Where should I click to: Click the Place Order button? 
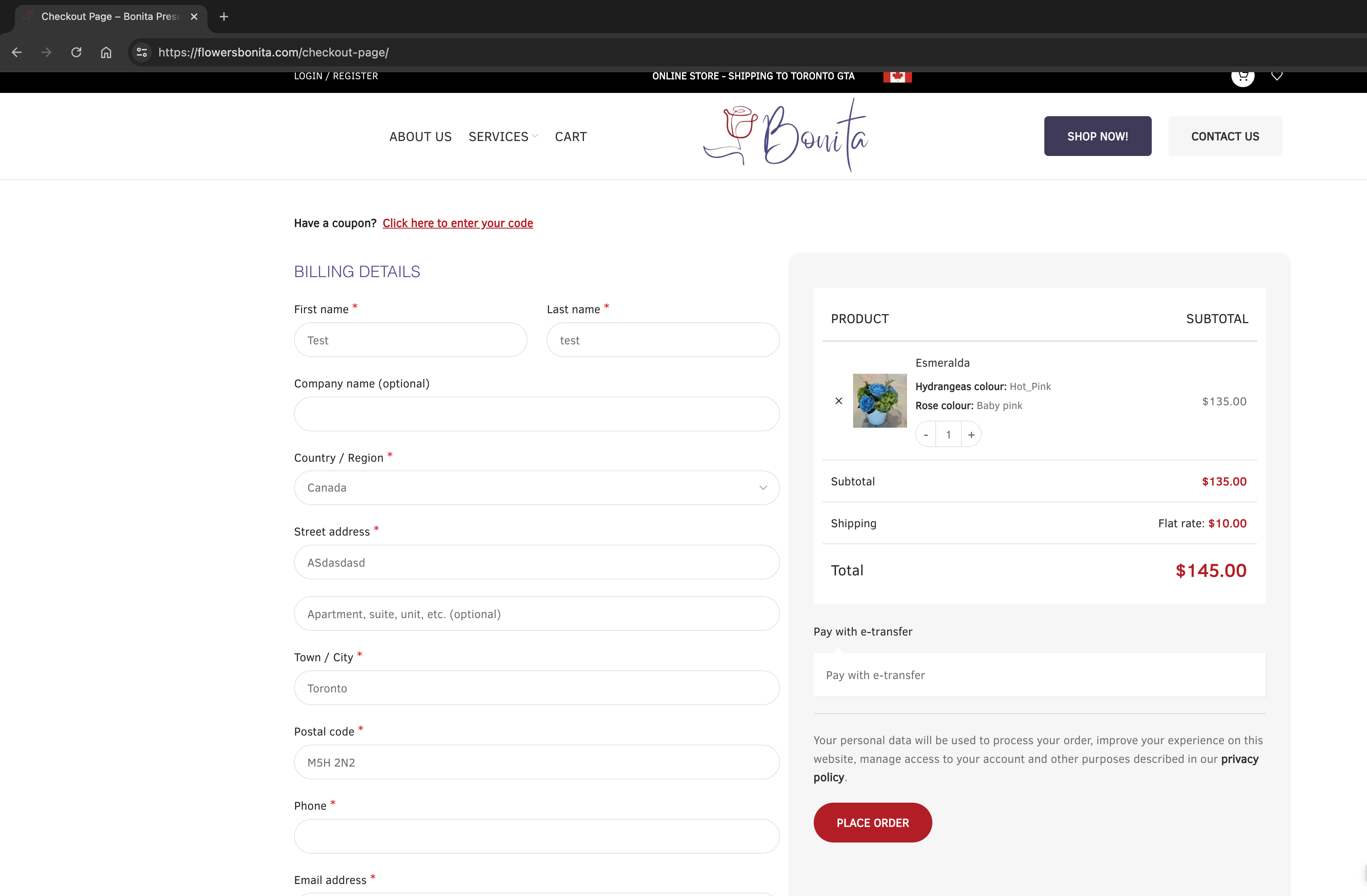(x=873, y=823)
